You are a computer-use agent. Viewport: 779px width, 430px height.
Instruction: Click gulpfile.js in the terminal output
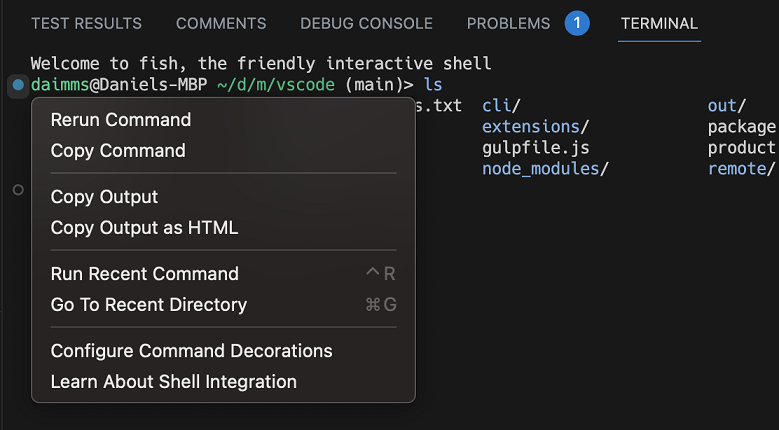pyautogui.click(x=535, y=148)
